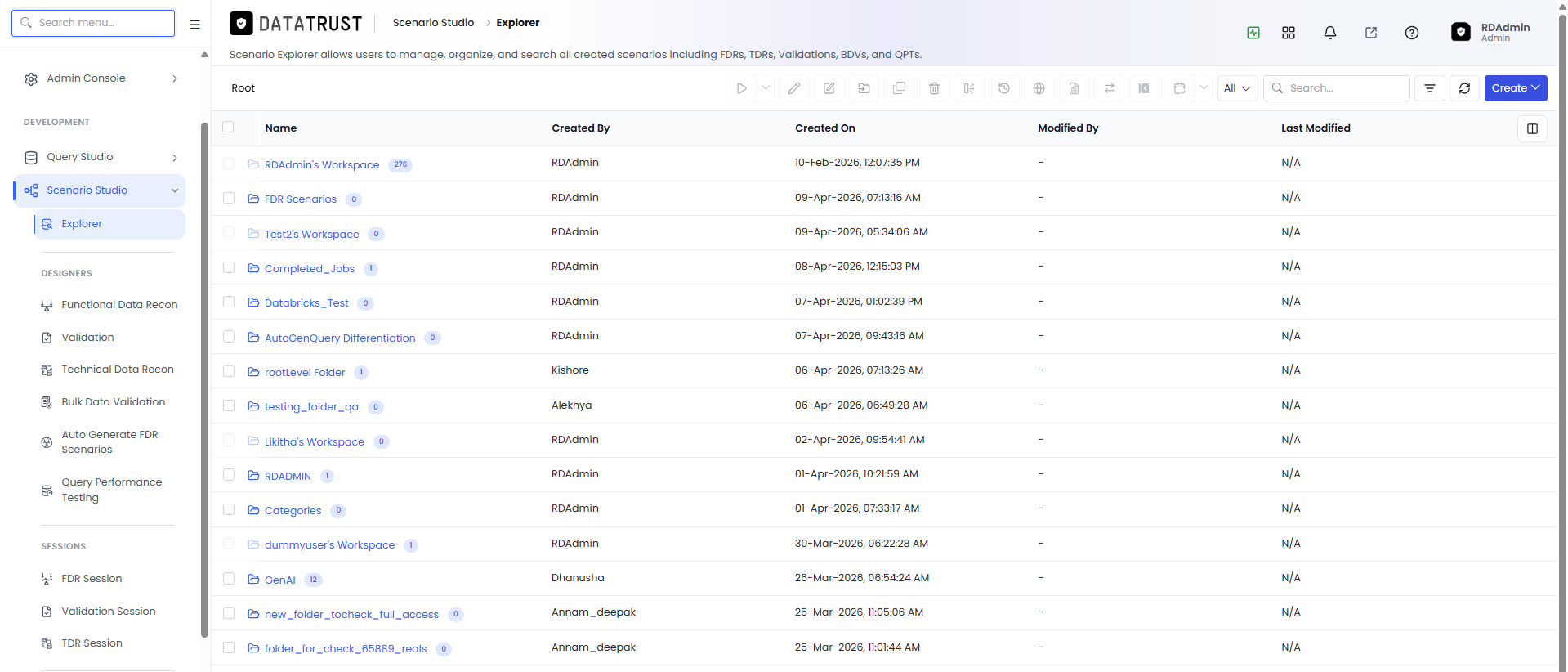Click the swap arrows toolbar icon

point(1110,88)
